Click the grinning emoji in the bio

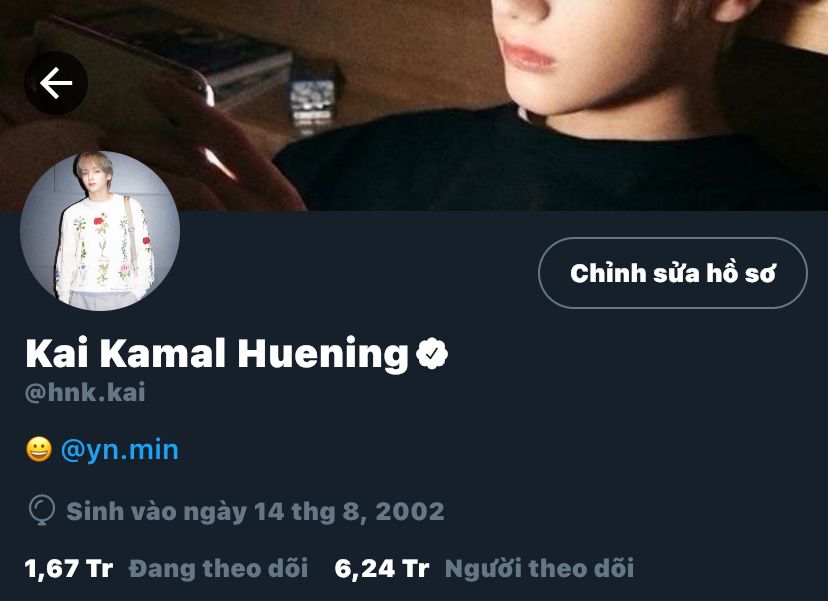(x=39, y=449)
